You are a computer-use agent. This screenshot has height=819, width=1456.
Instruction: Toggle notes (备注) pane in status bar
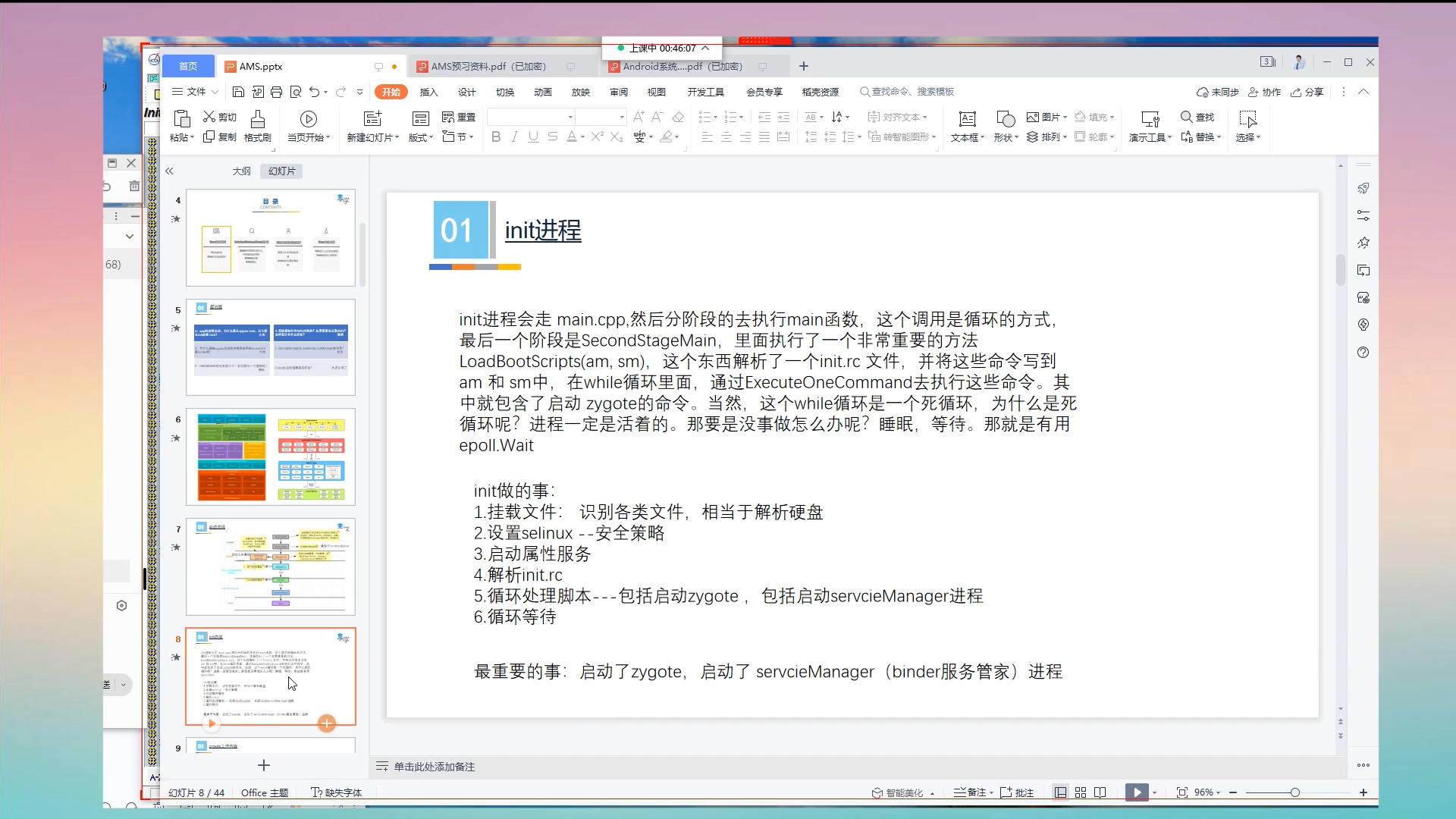coord(971,792)
